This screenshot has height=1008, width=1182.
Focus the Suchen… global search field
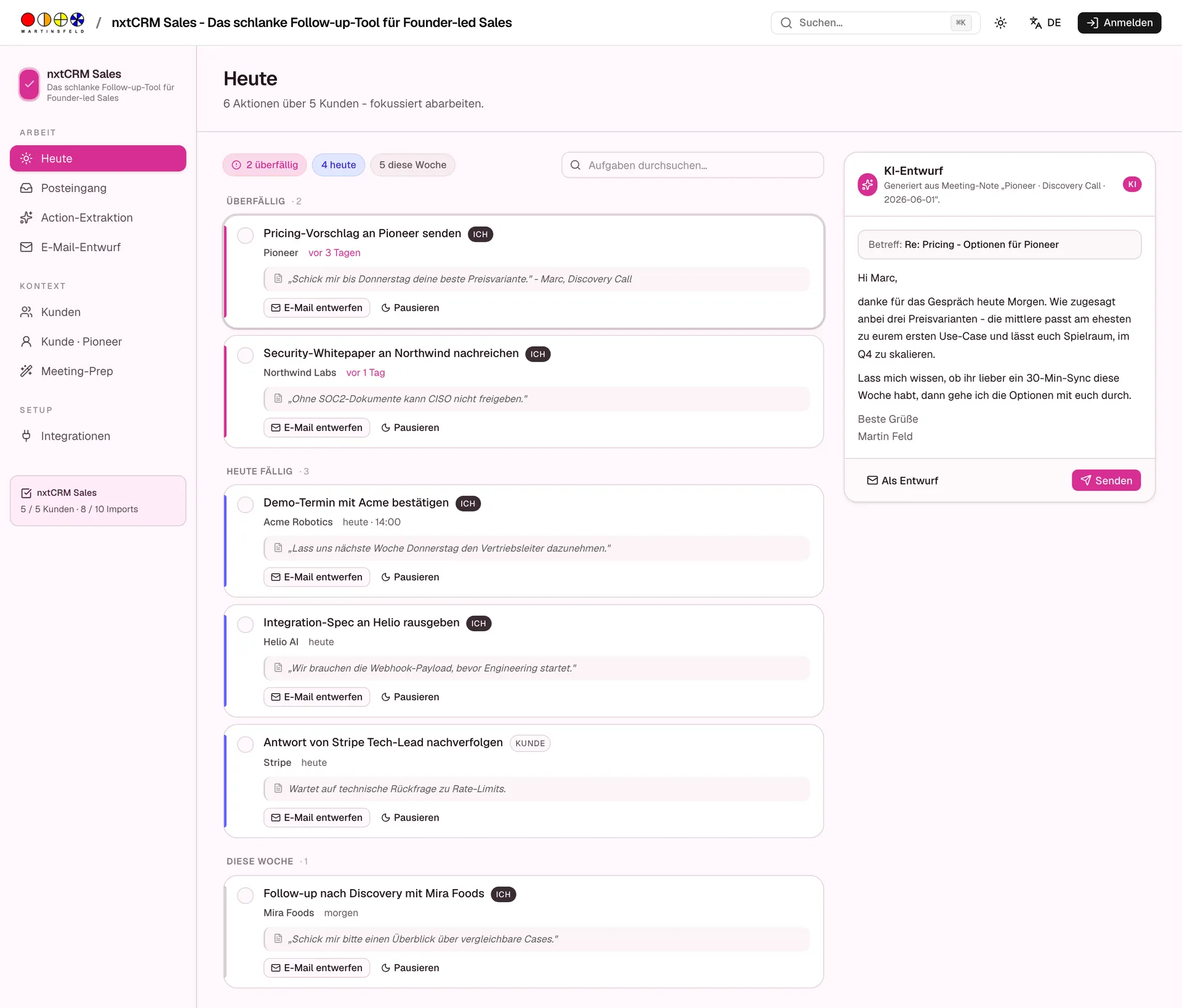click(875, 23)
